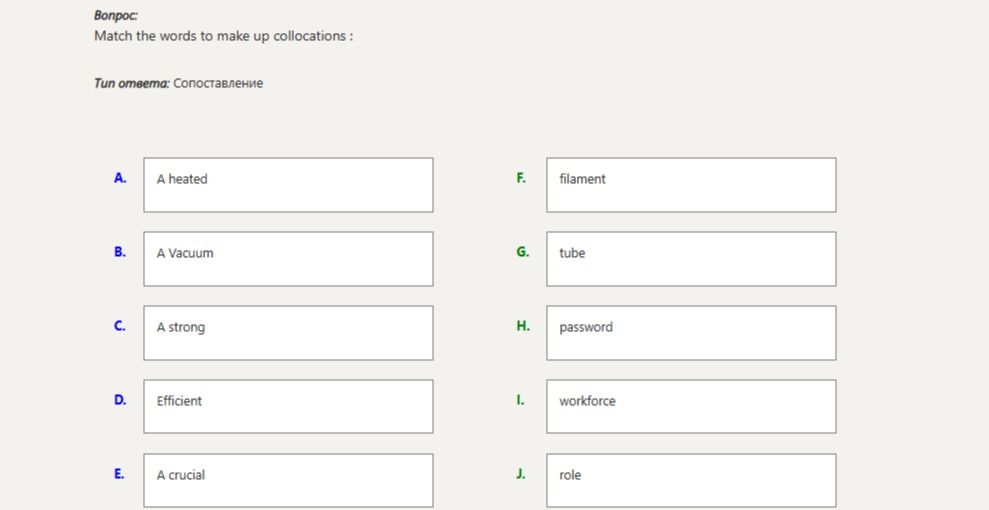
Task: Click the green letter H. label
Action: (x=523, y=326)
